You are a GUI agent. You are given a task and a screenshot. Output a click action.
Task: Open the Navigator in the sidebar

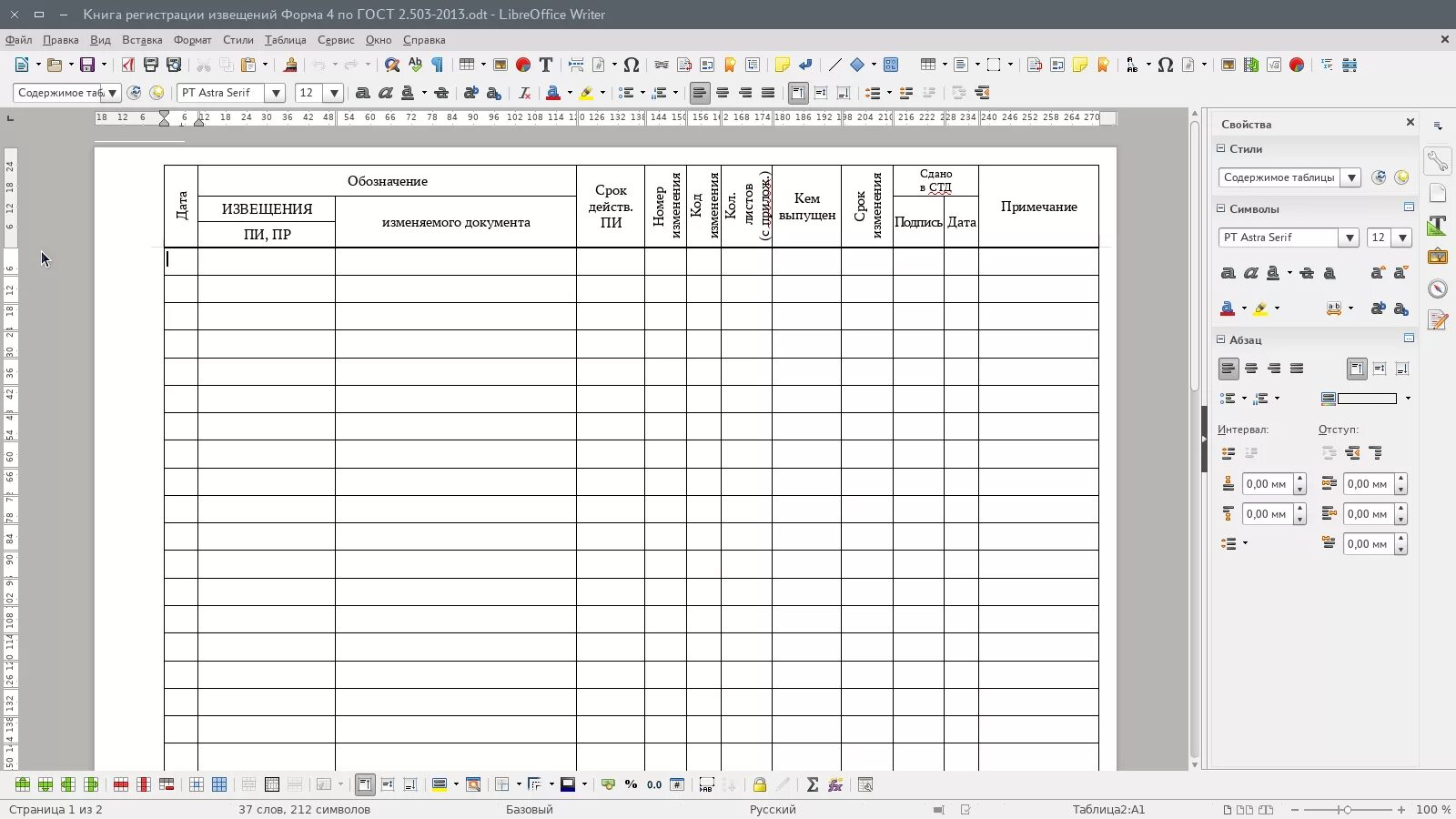pos(1438,288)
